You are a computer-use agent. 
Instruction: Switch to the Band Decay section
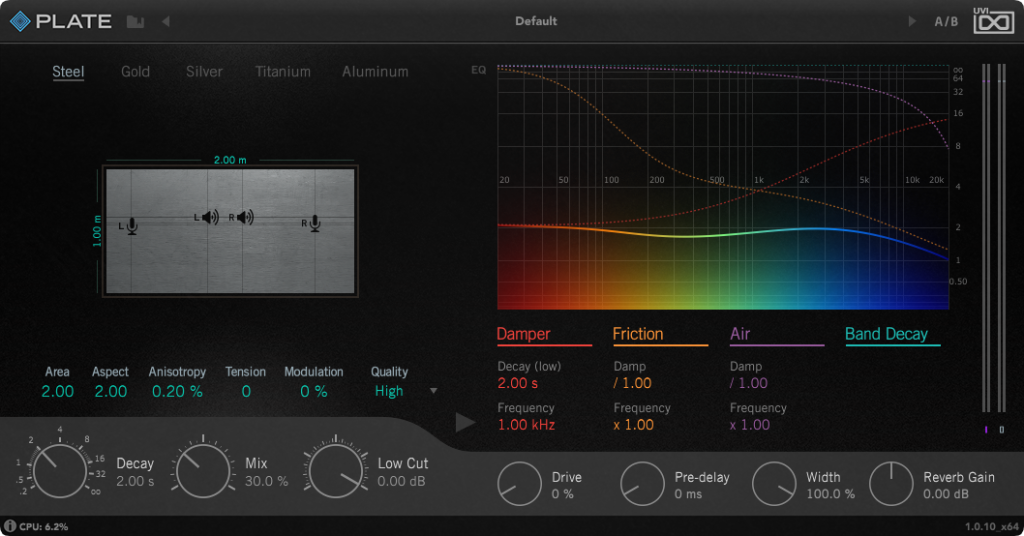tap(886, 334)
